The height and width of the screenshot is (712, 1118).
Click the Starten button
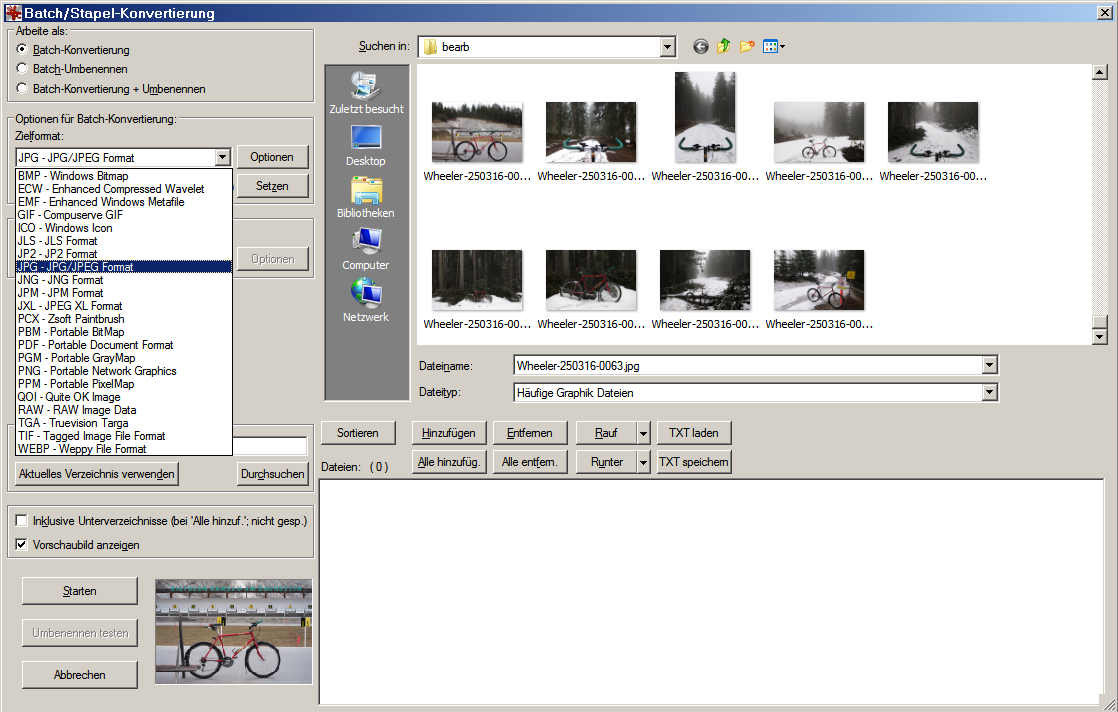80,591
